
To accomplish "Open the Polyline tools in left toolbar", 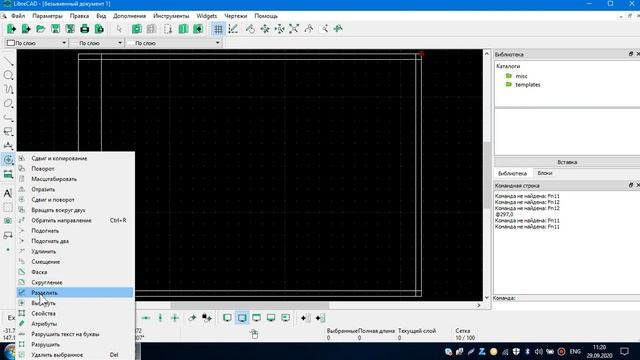I will (8, 118).
